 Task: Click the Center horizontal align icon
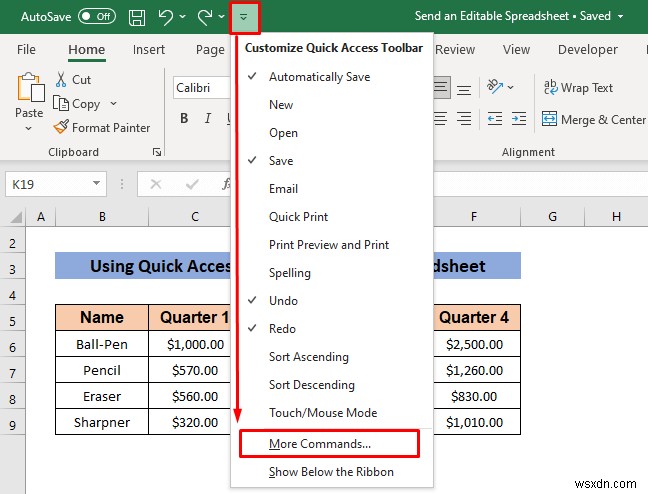[x=441, y=119]
